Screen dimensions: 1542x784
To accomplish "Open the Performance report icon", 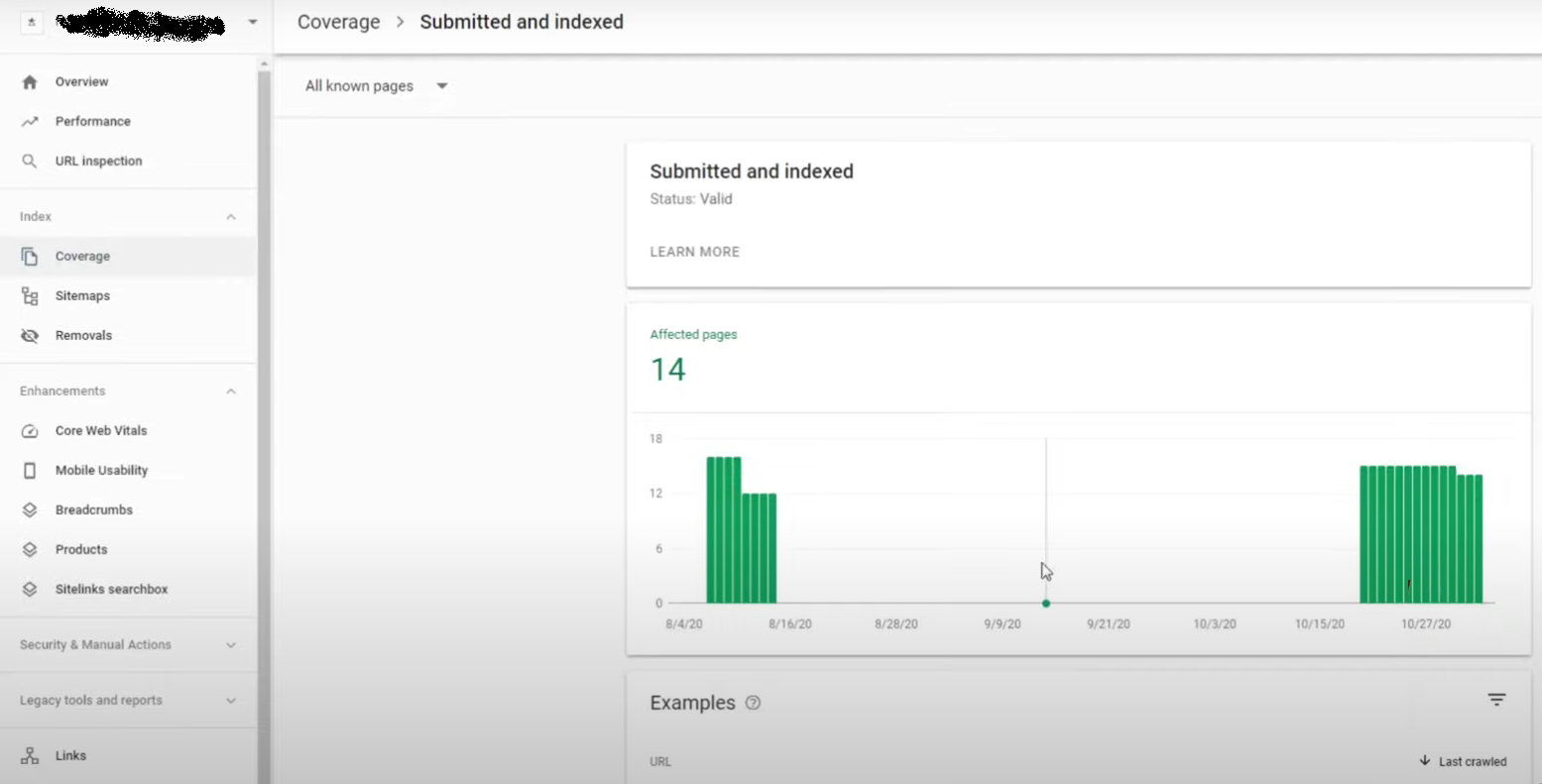I will 31,121.
